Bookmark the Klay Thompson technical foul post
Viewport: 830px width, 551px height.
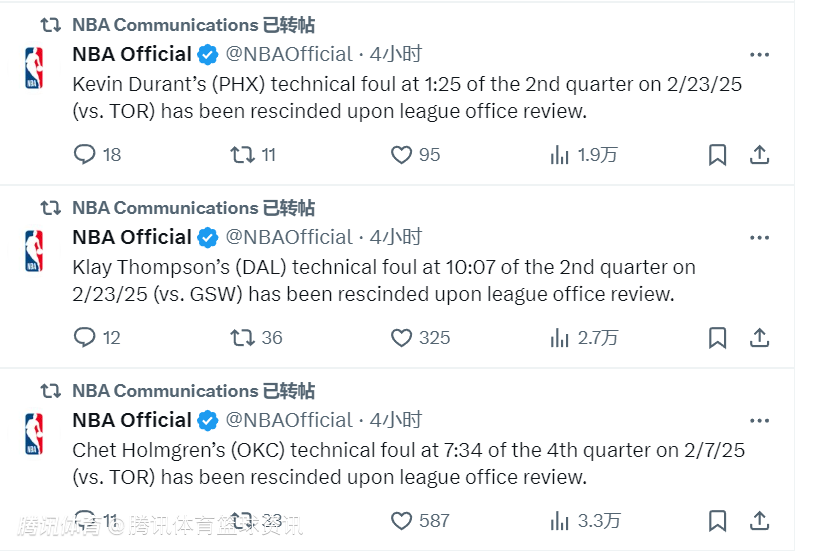(717, 338)
